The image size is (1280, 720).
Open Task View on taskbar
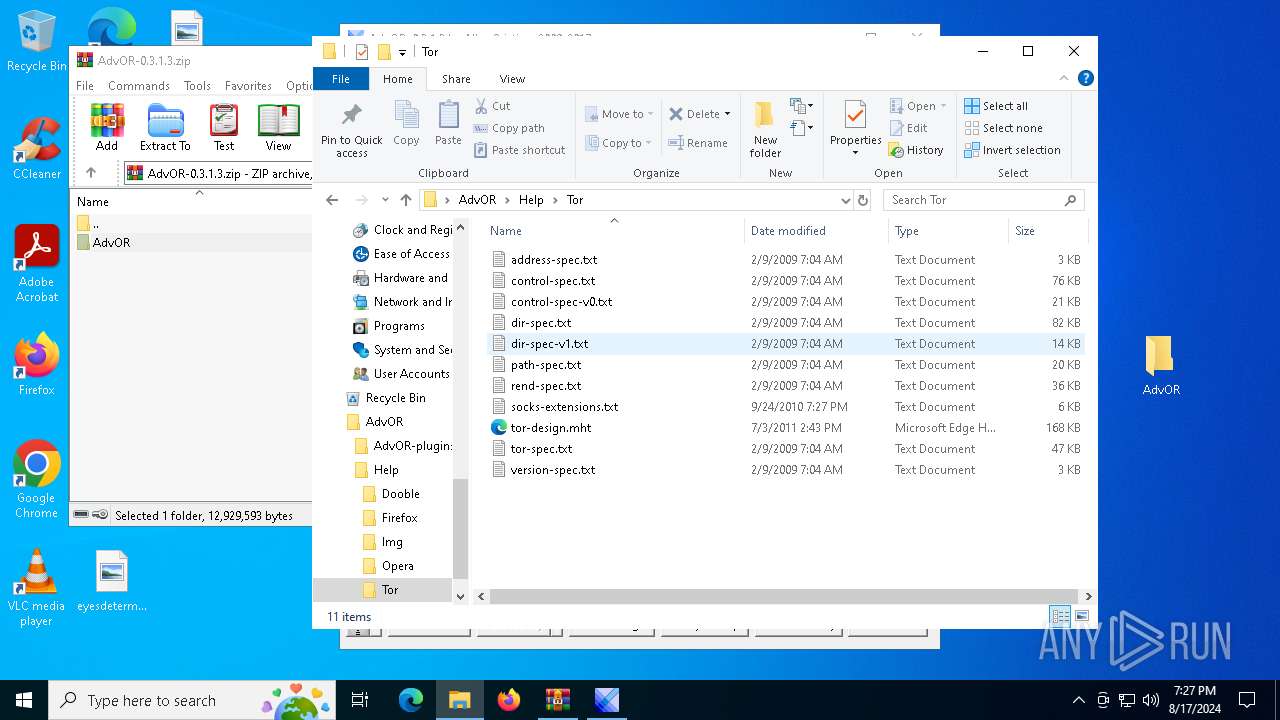click(360, 700)
